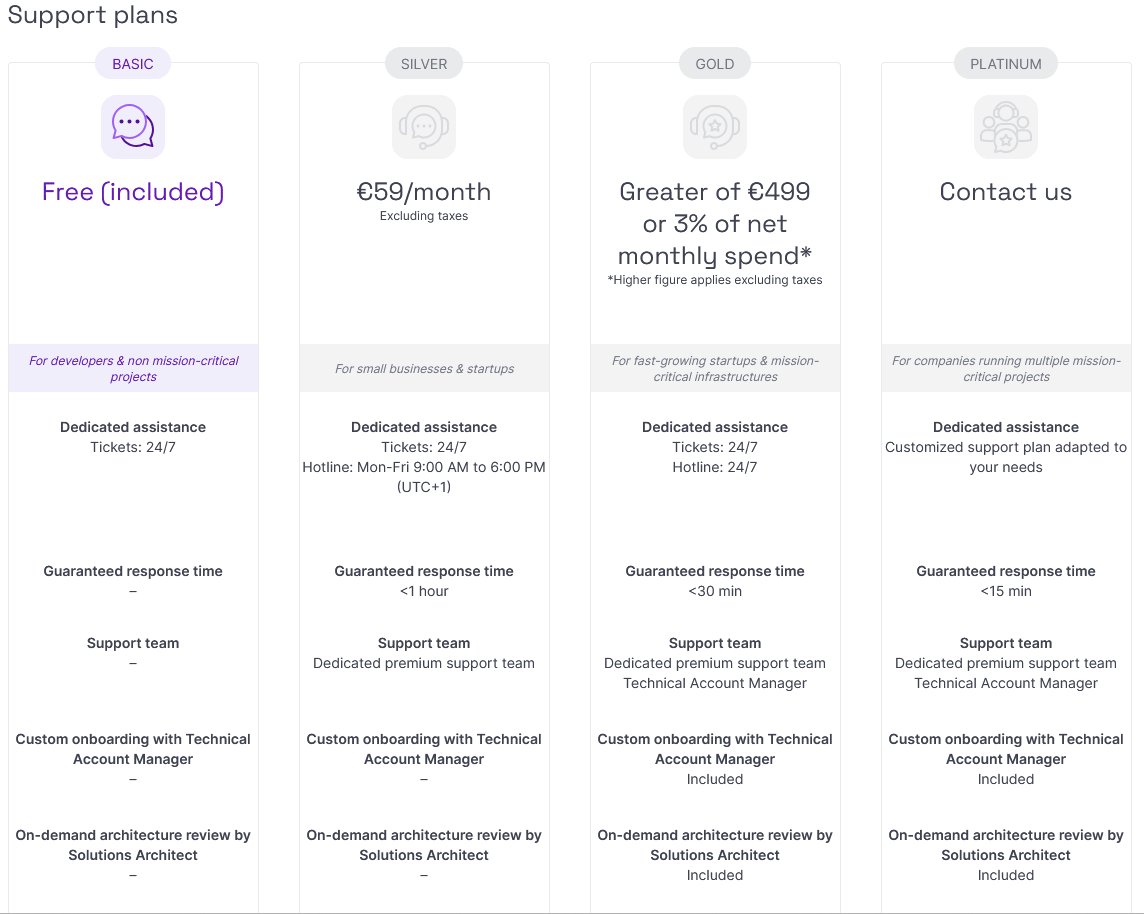1144x914 pixels.
Task: Click the Support plans page heading
Action: [93, 15]
